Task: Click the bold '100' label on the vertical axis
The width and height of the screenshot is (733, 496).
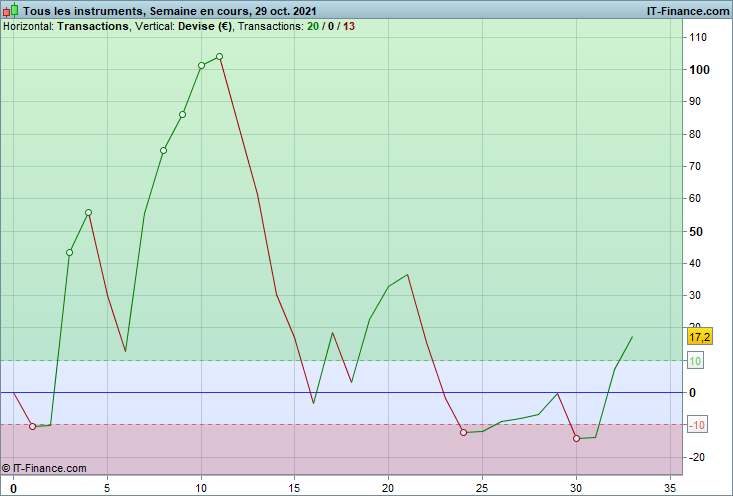Action: pos(699,70)
